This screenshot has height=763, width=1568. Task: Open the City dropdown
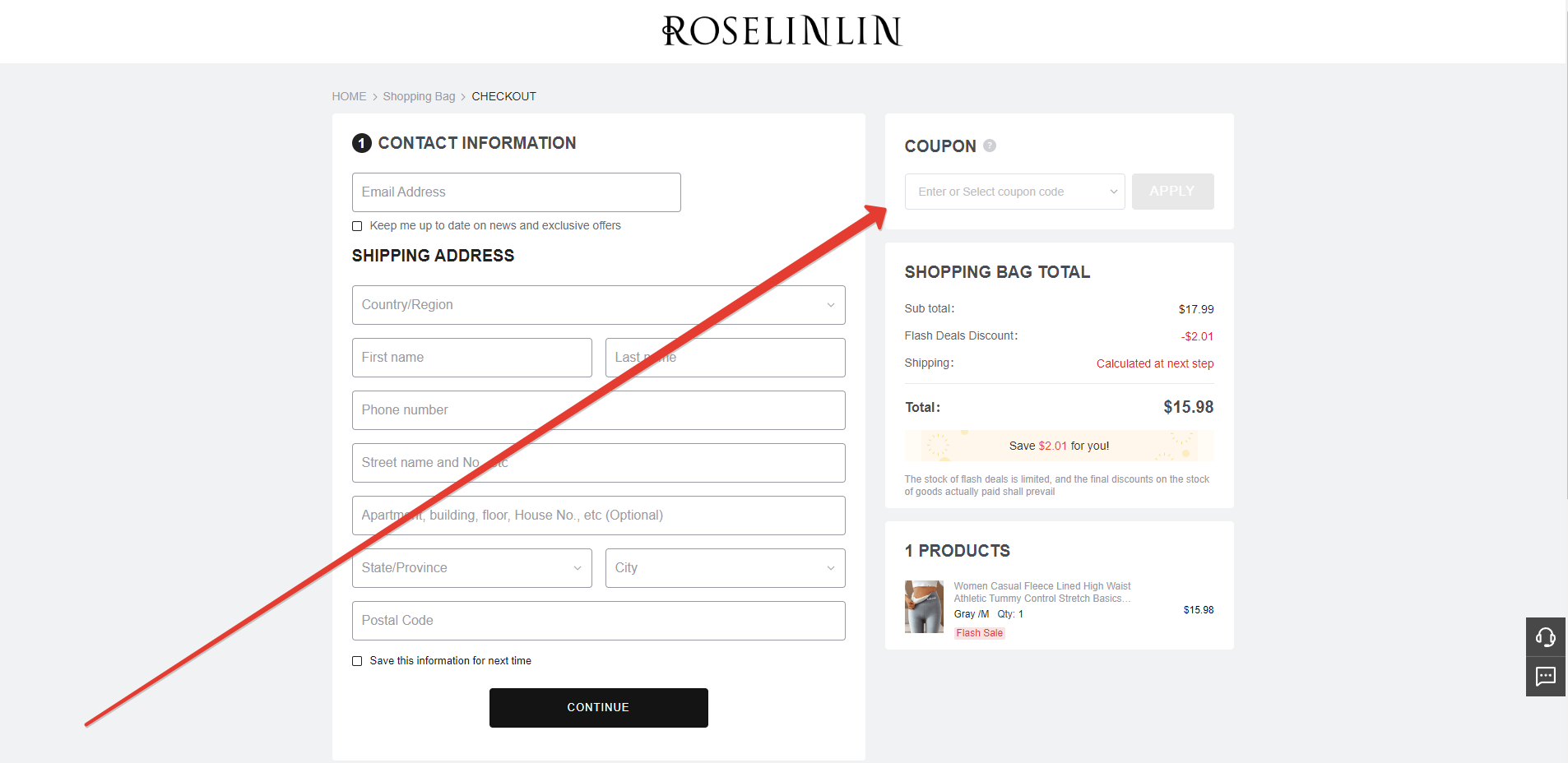tap(725, 568)
